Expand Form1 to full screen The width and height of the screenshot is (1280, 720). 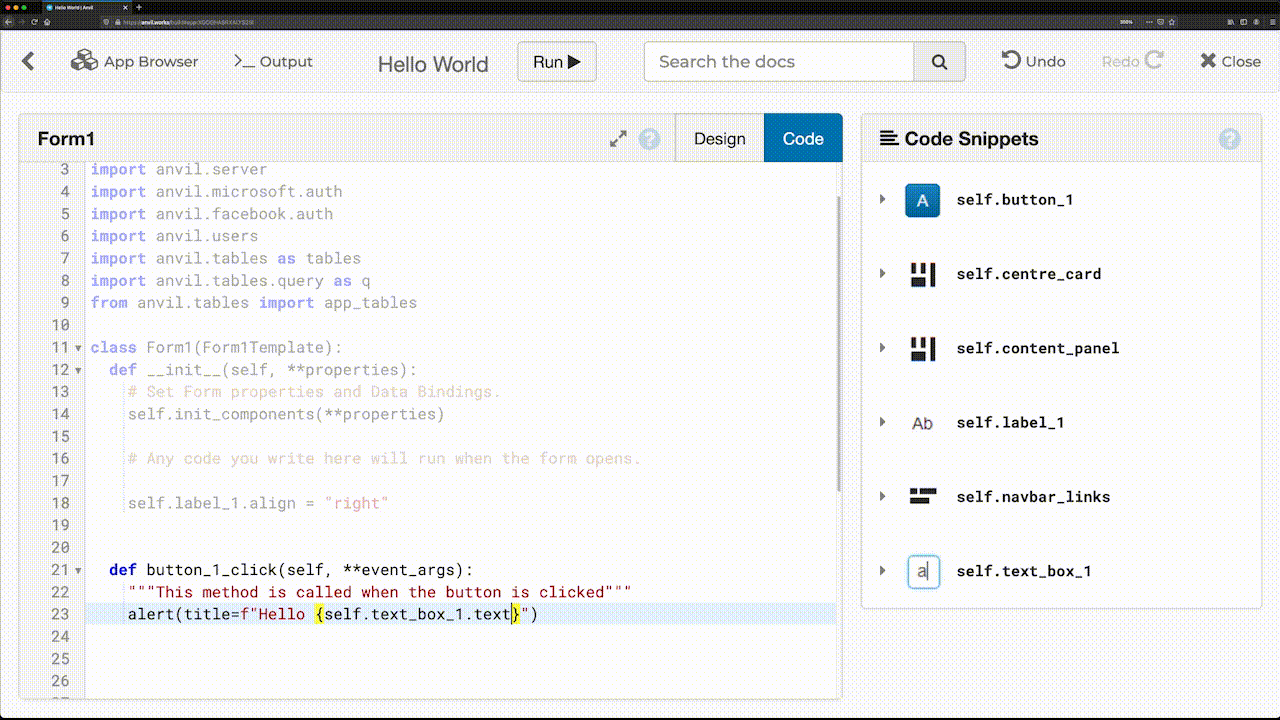[617, 139]
